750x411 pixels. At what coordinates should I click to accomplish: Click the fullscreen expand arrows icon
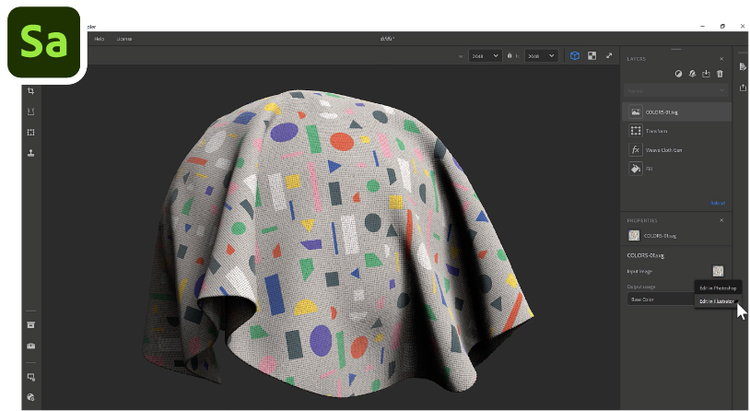(608, 56)
